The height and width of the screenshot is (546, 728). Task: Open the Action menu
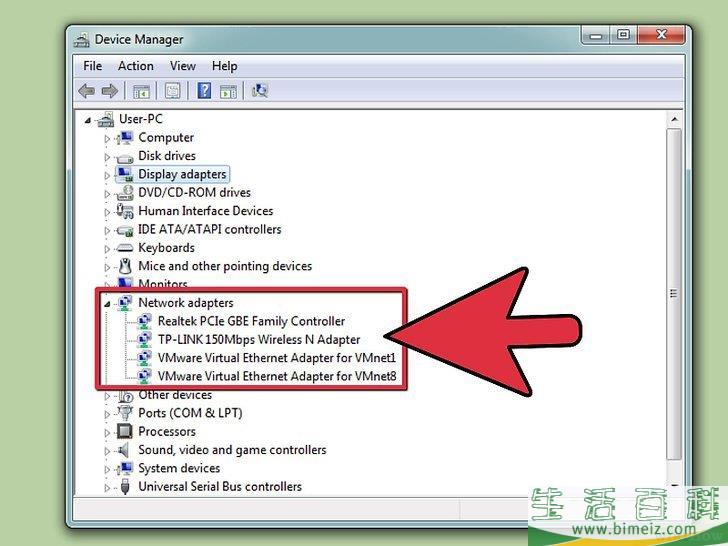pos(136,66)
